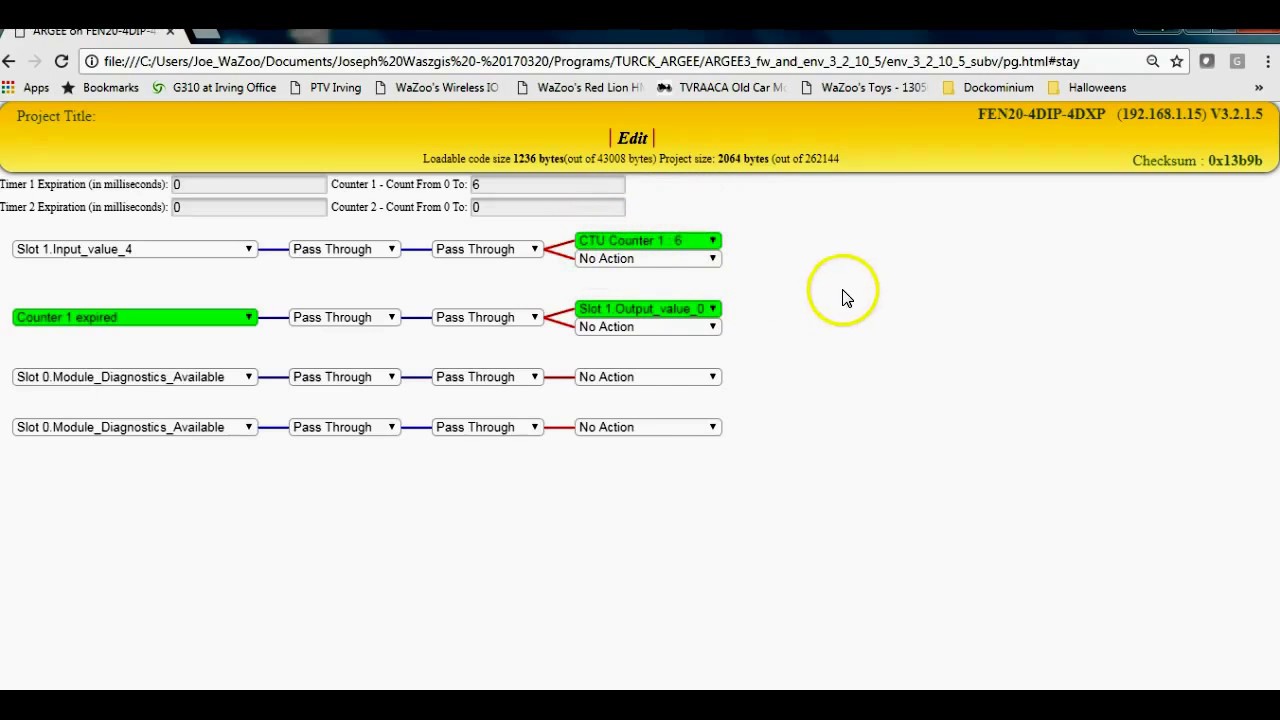
Task: Click the Checksum 0x13b9b text
Action: tap(1197, 160)
